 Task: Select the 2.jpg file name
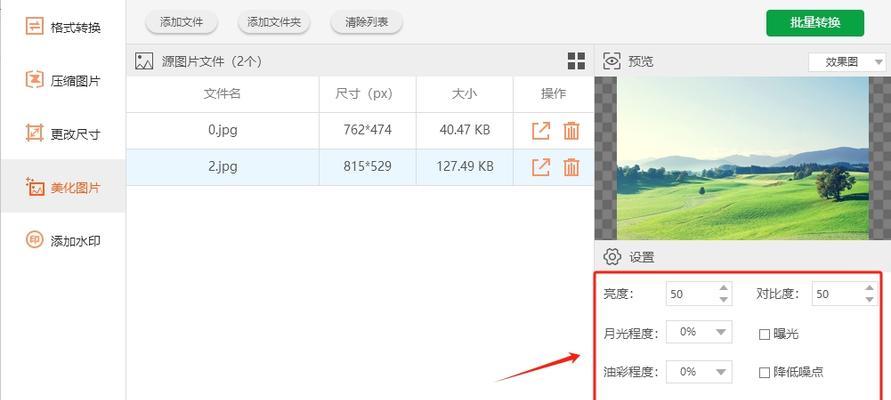tap(223, 166)
